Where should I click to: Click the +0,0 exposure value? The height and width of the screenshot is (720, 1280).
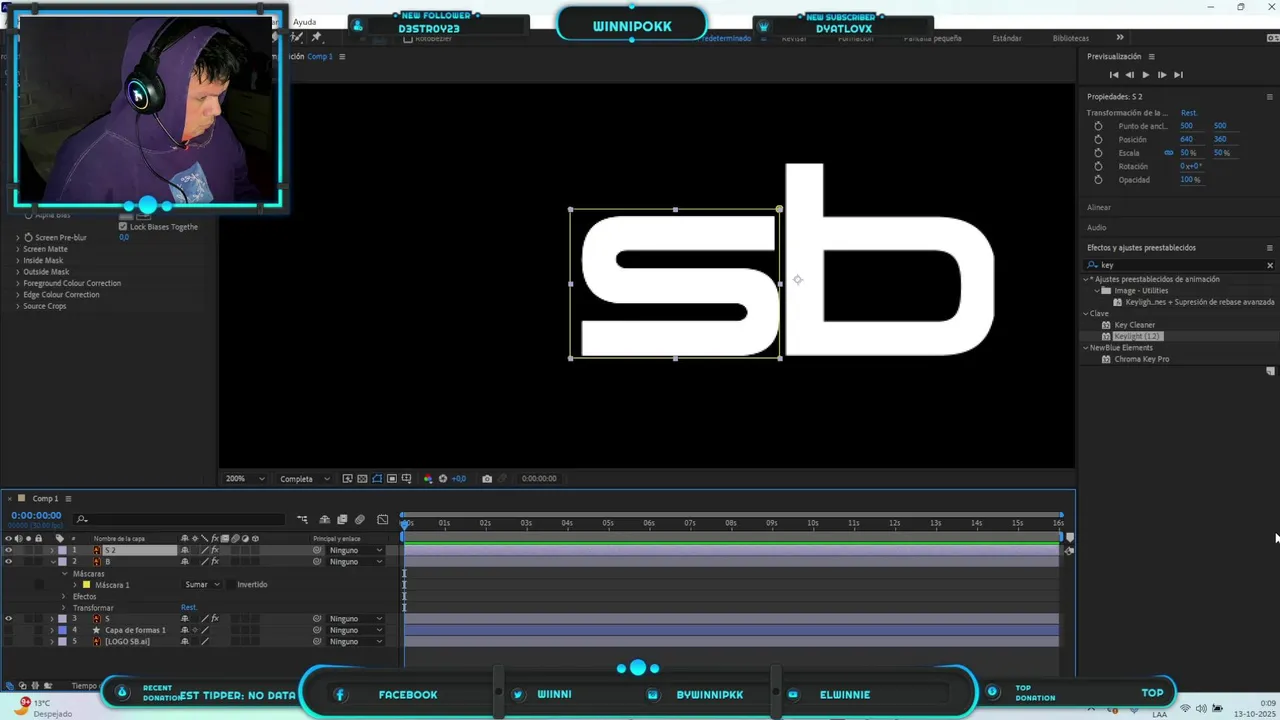pyautogui.click(x=459, y=479)
